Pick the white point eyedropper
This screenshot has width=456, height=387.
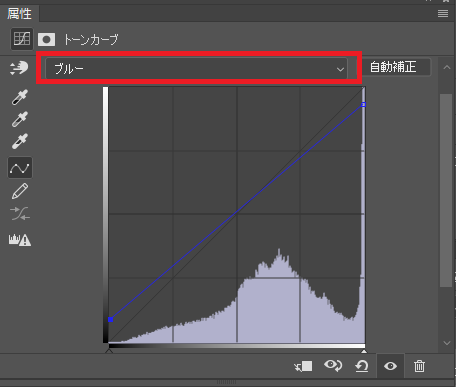pos(20,141)
